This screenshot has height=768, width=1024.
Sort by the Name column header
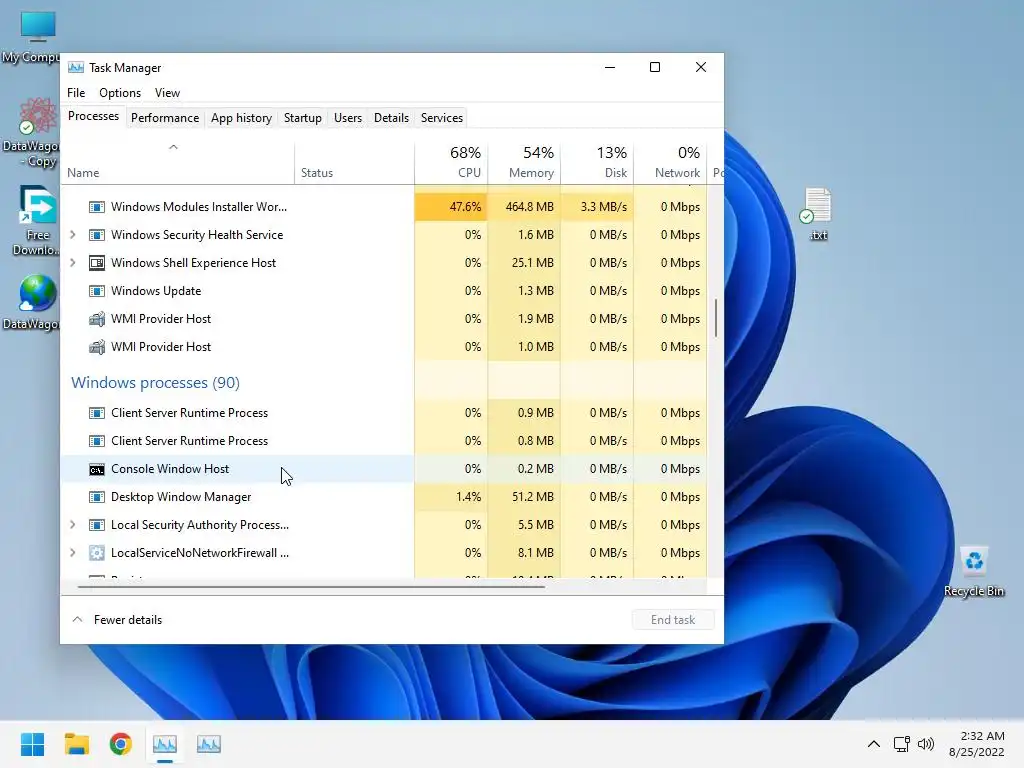(x=178, y=162)
